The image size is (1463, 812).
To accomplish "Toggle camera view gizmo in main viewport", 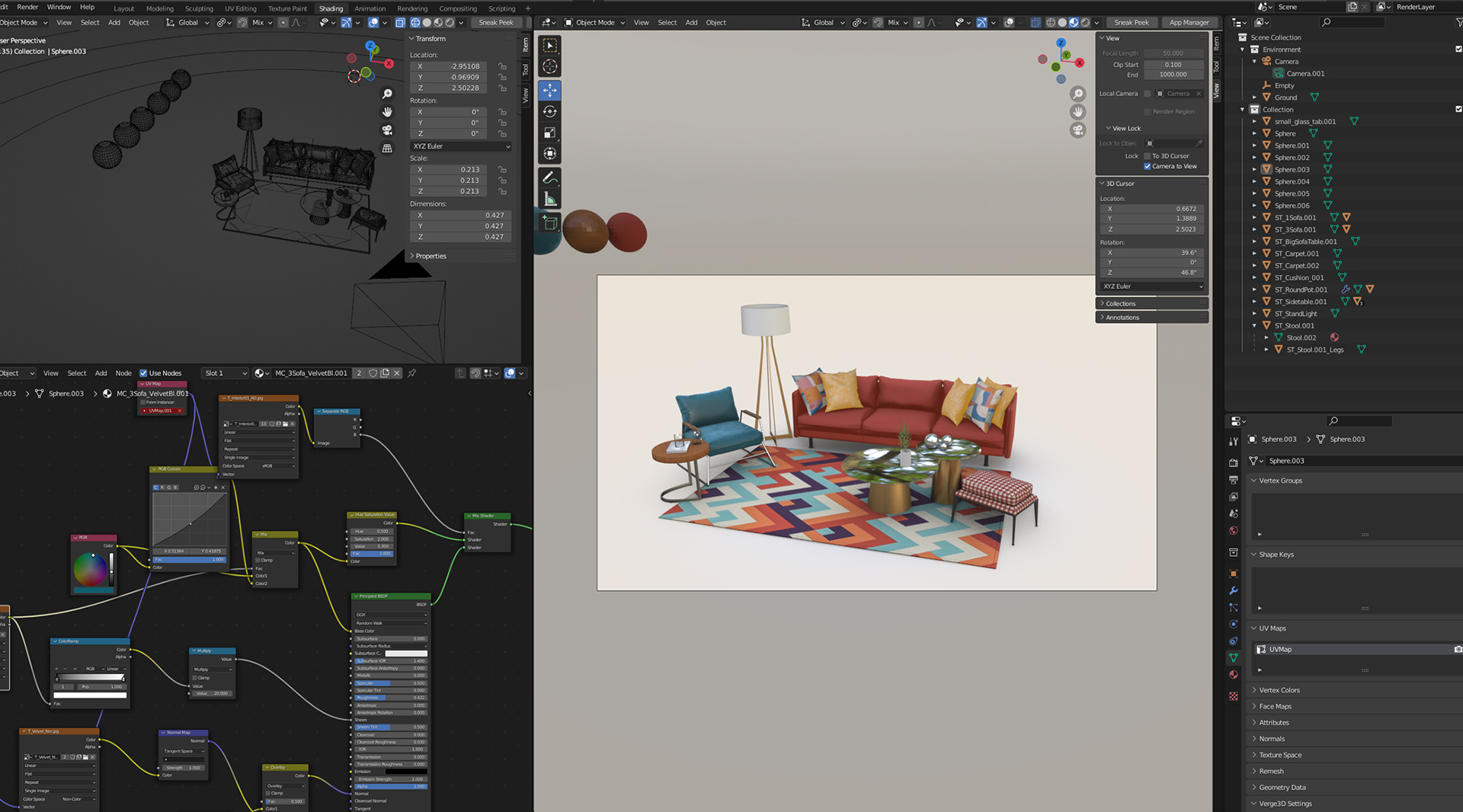I will tap(1077, 129).
